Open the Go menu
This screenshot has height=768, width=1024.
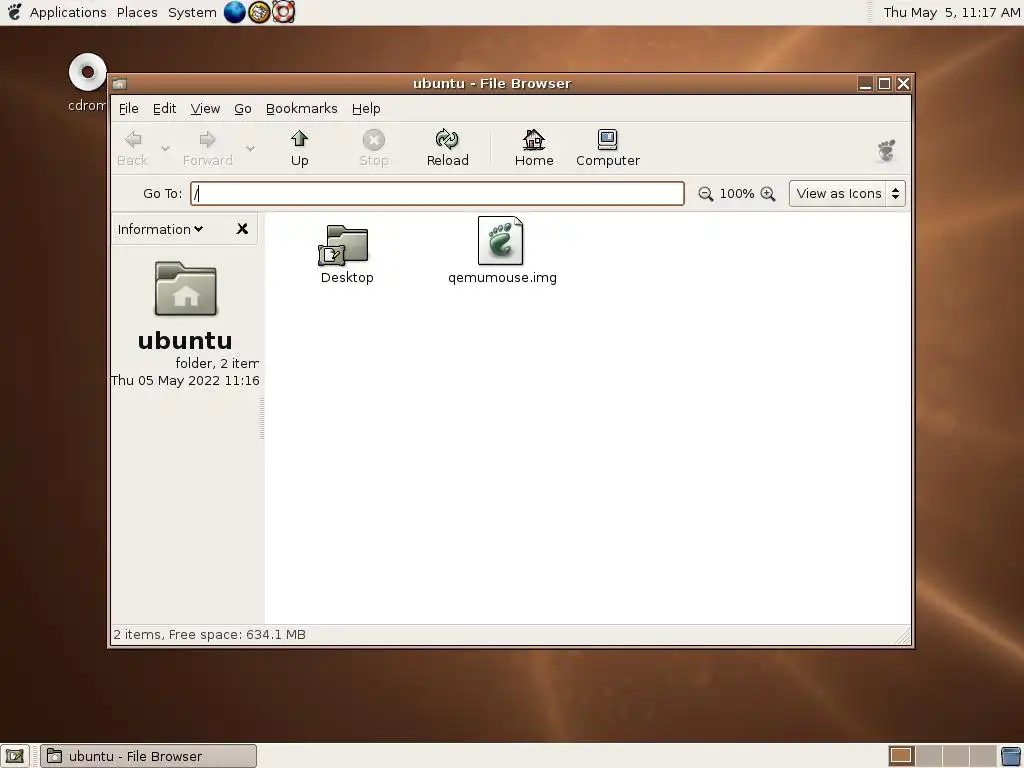pyautogui.click(x=243, y=108)
